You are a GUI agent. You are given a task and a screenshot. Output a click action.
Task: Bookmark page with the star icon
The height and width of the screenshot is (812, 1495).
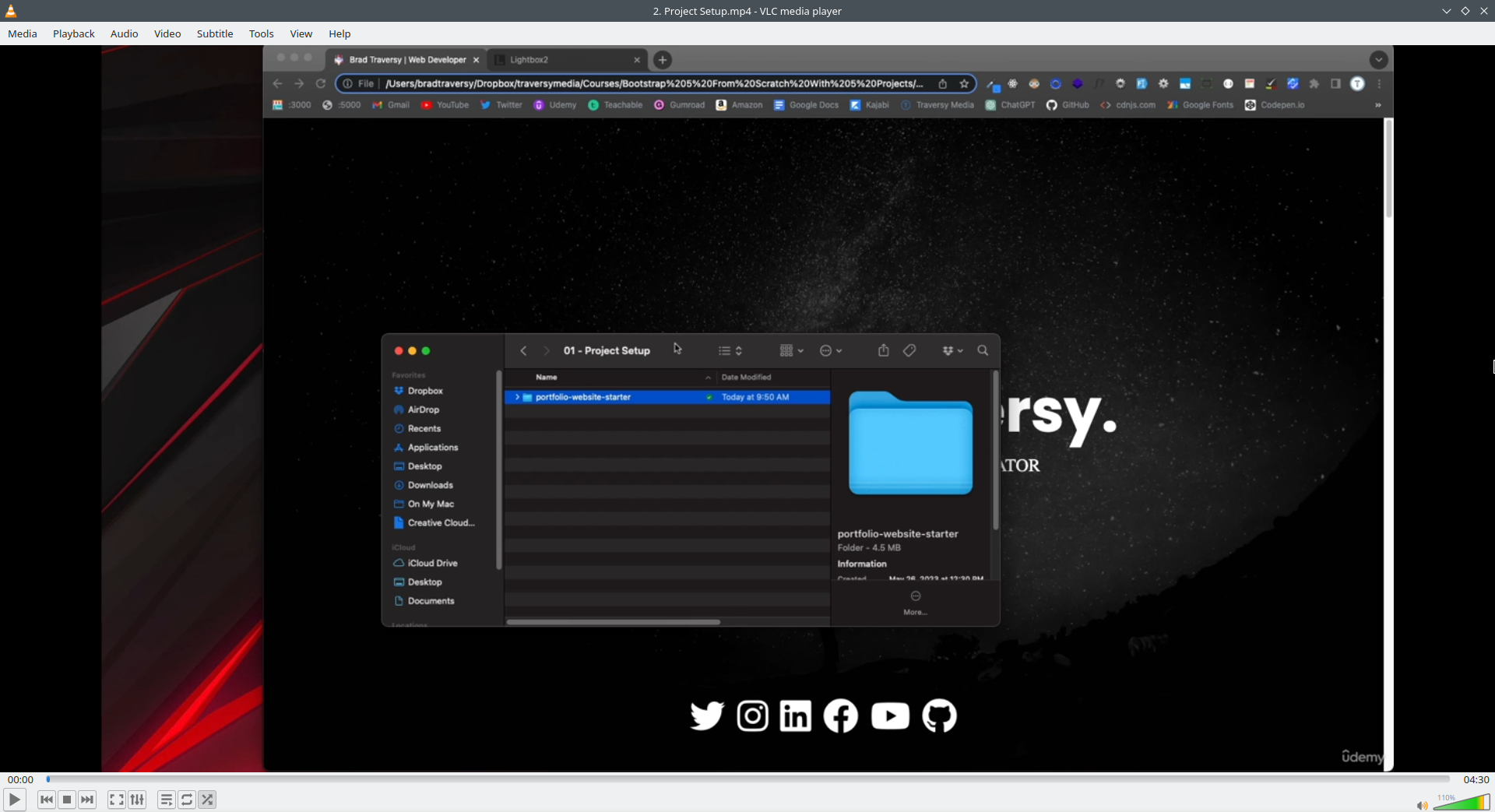(x=964, y=83)
